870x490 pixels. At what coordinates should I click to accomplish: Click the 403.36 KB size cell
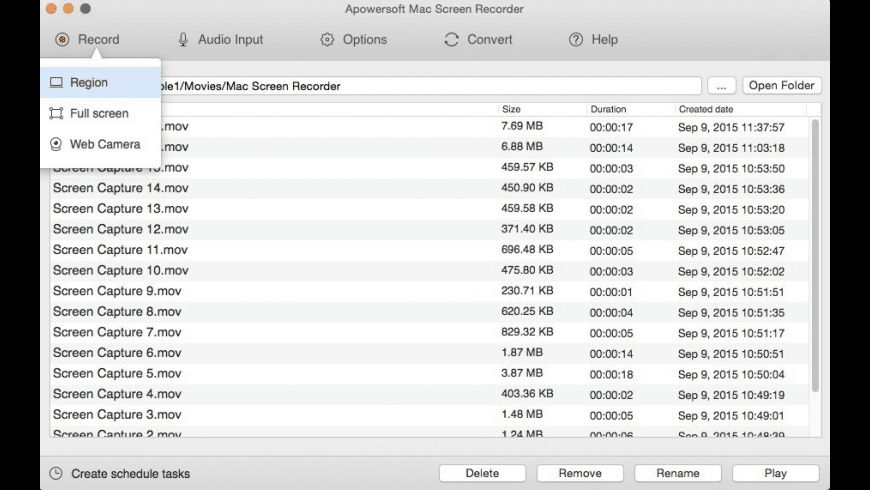527,393
